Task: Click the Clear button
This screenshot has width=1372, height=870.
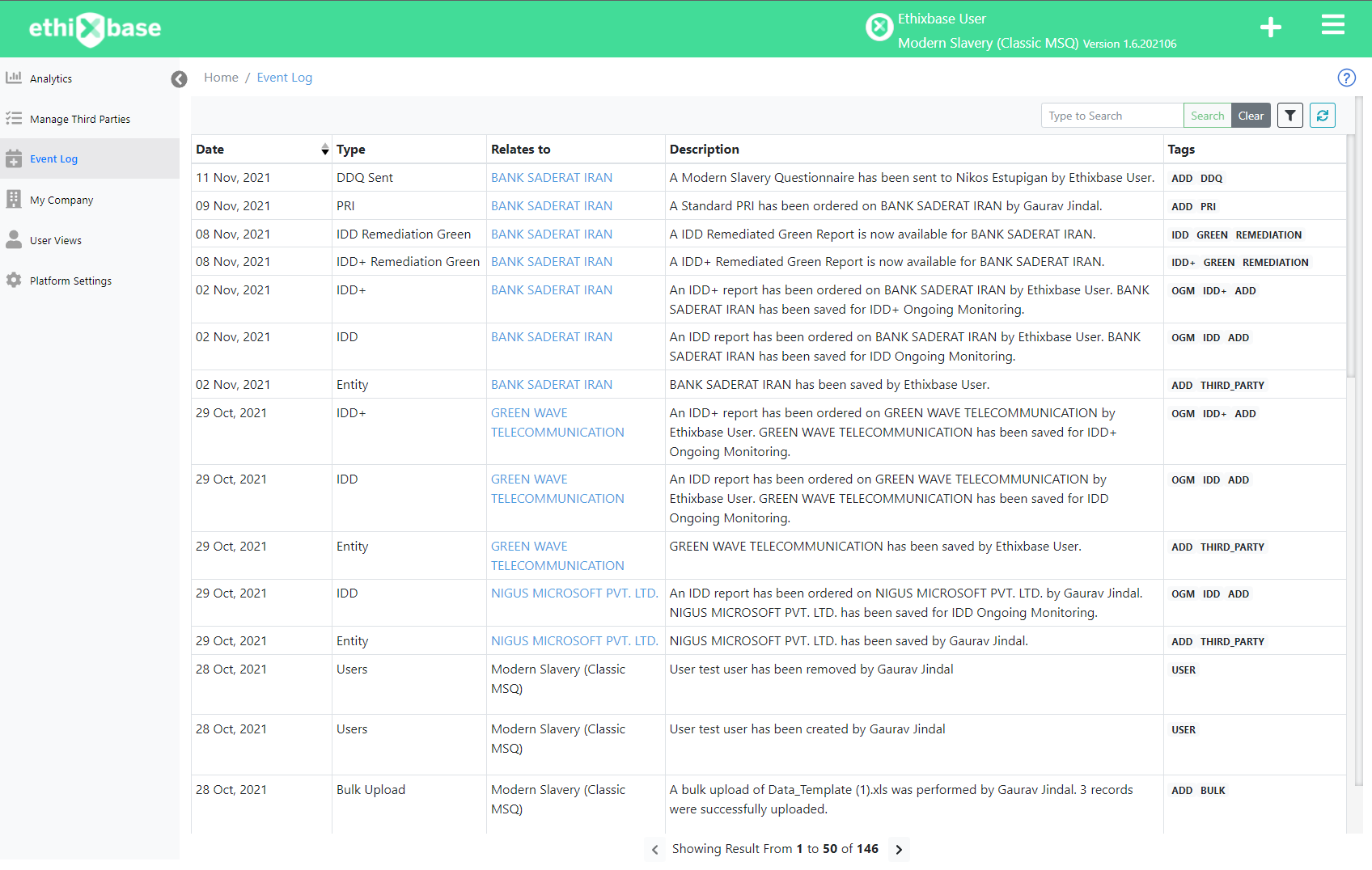Action: 1251,116
